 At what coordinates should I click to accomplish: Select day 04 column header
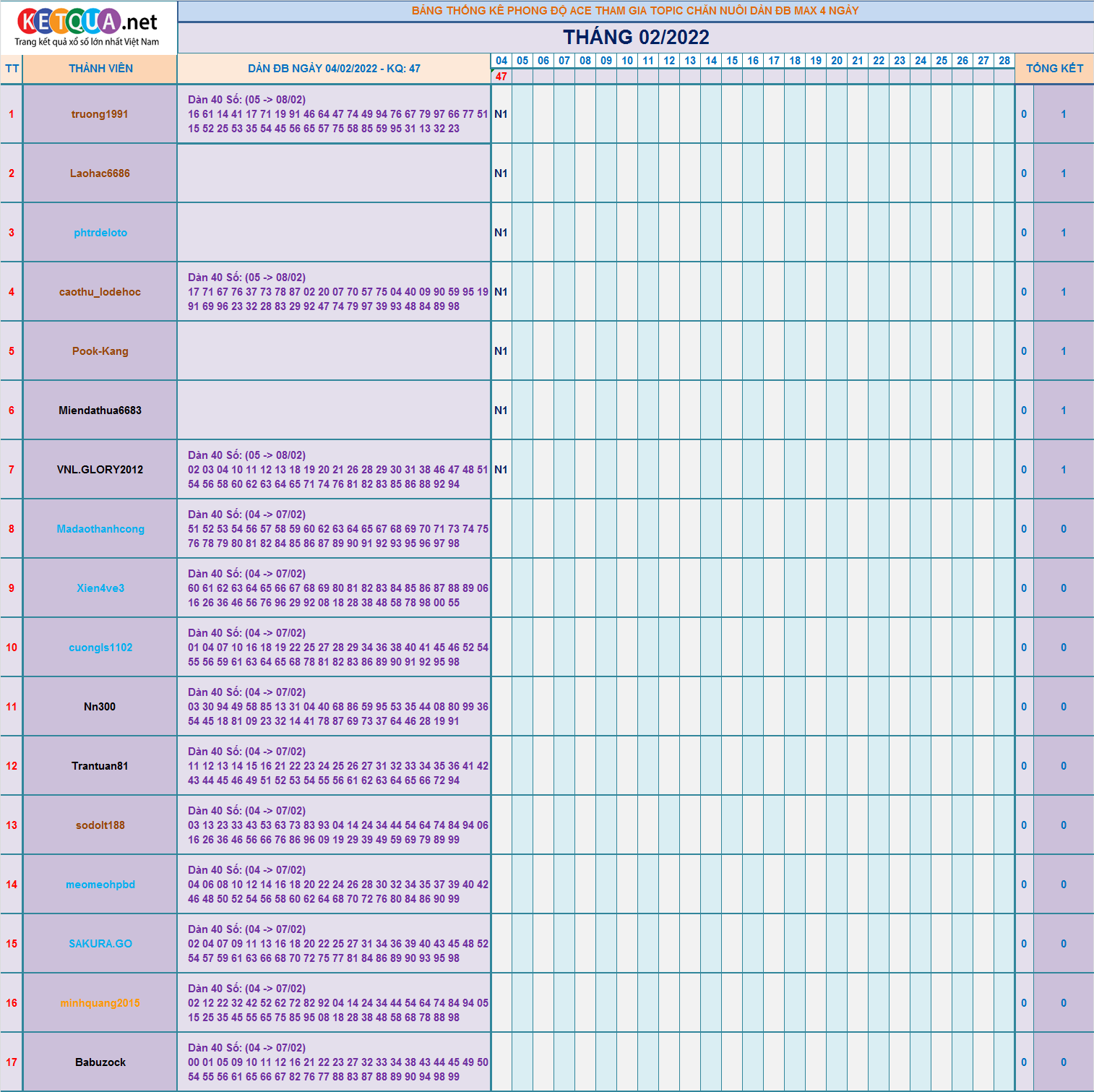coord(501,61)
